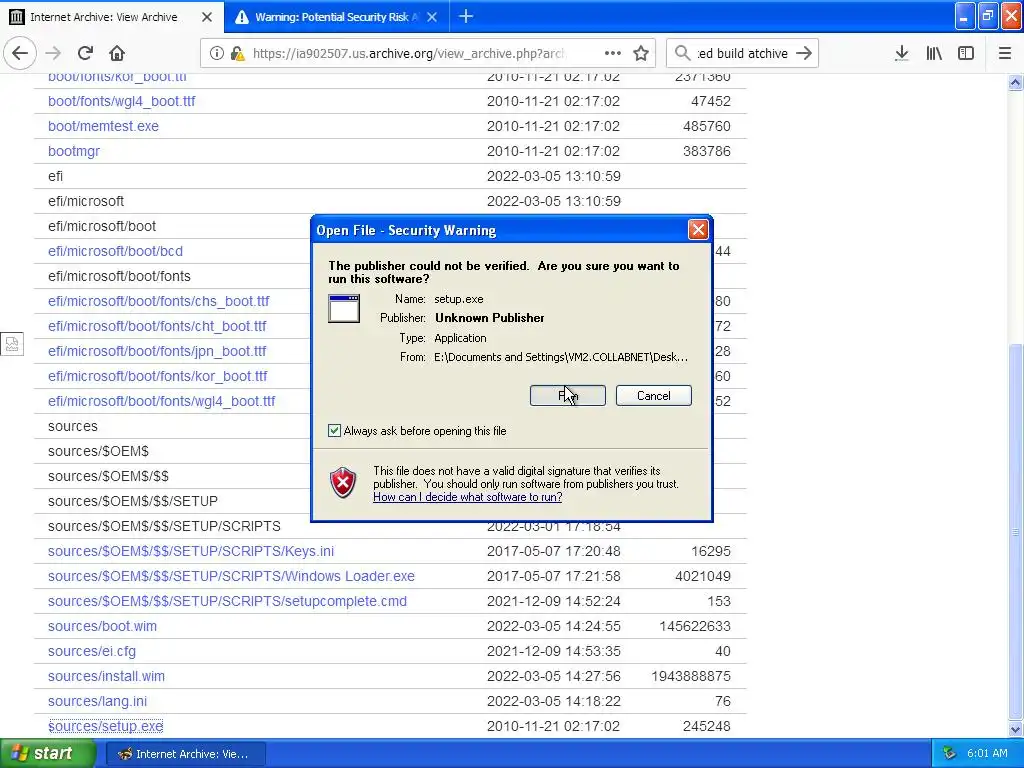Open sources/setup.exe link

point(106,726)
